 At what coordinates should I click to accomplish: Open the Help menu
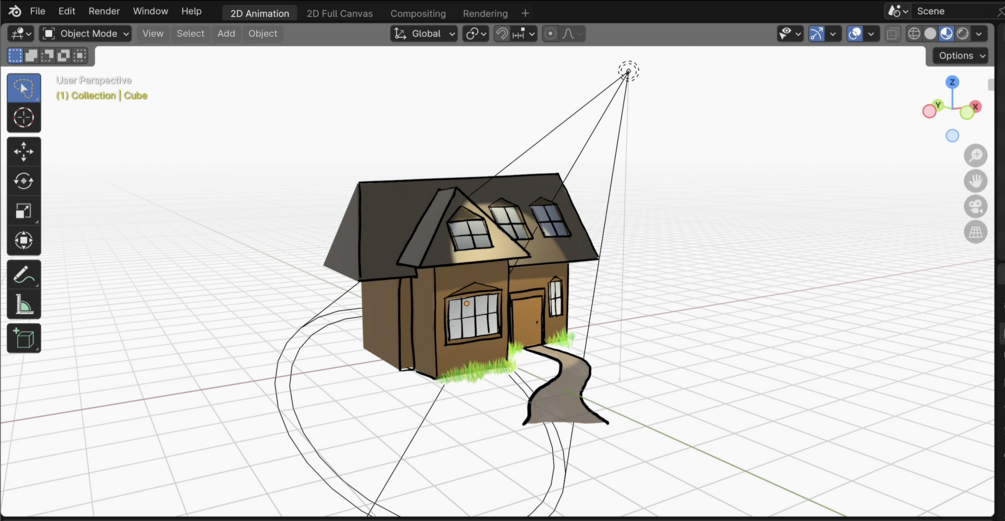(x=191, y=11)
